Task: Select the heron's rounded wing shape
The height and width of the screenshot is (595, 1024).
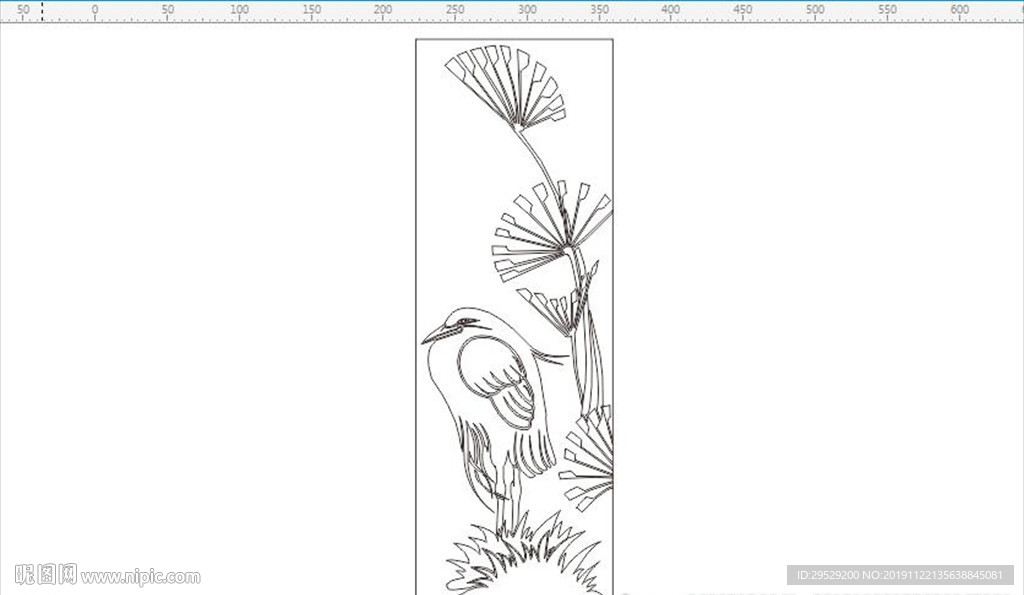Action: pos(496,382)
